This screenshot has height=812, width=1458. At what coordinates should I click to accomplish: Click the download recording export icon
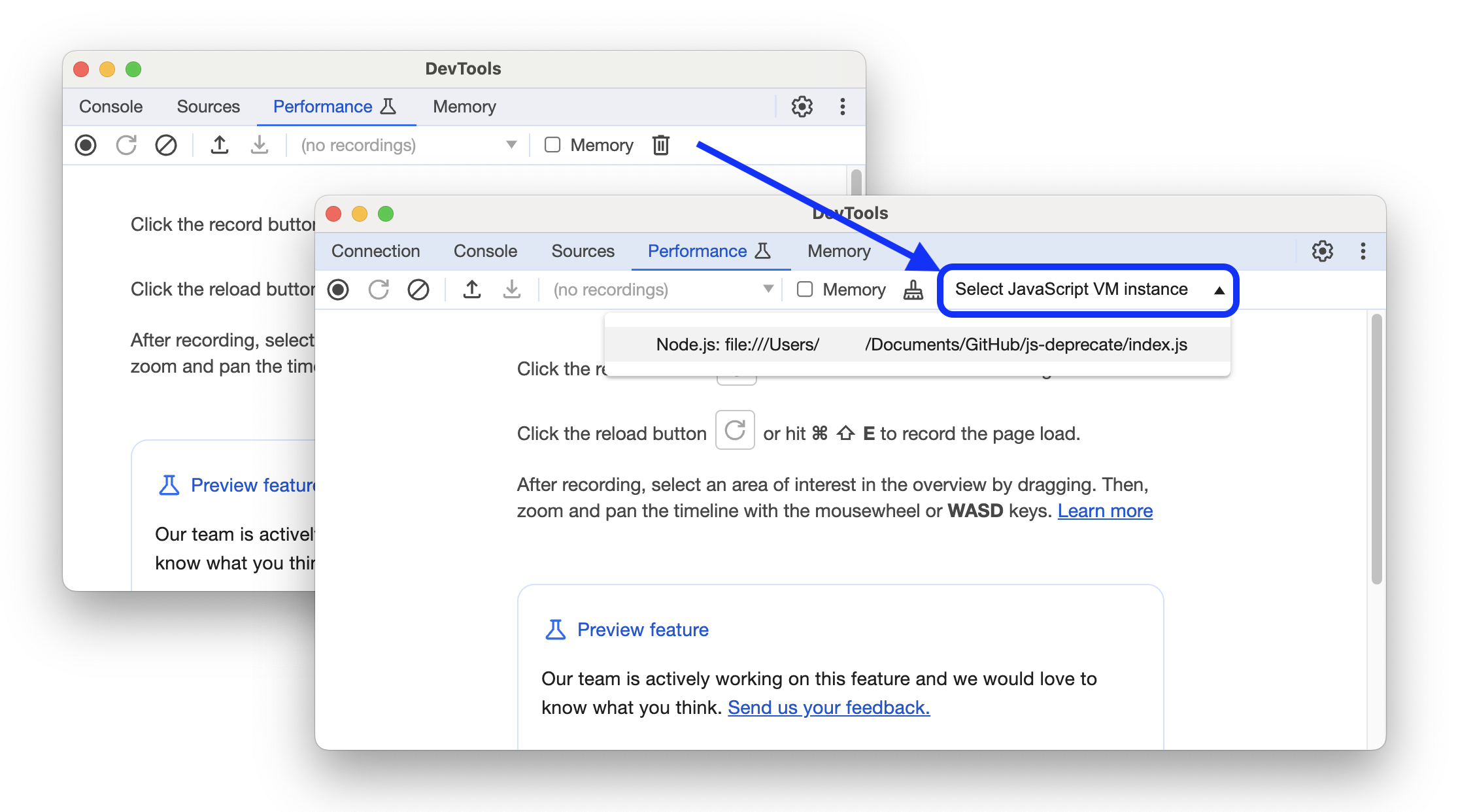click(510, 290)
